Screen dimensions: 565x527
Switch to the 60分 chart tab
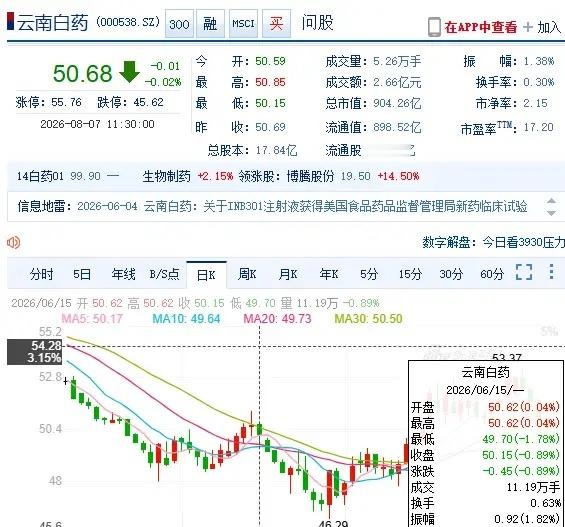492,274
